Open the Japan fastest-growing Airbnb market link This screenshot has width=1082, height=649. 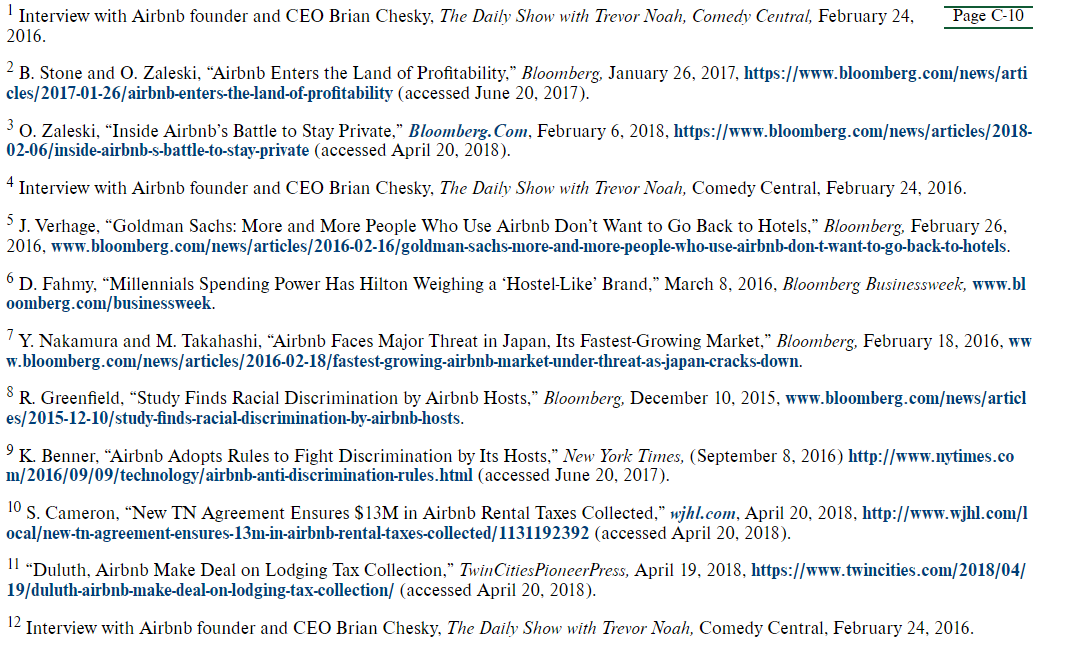[x=402, y=361]
